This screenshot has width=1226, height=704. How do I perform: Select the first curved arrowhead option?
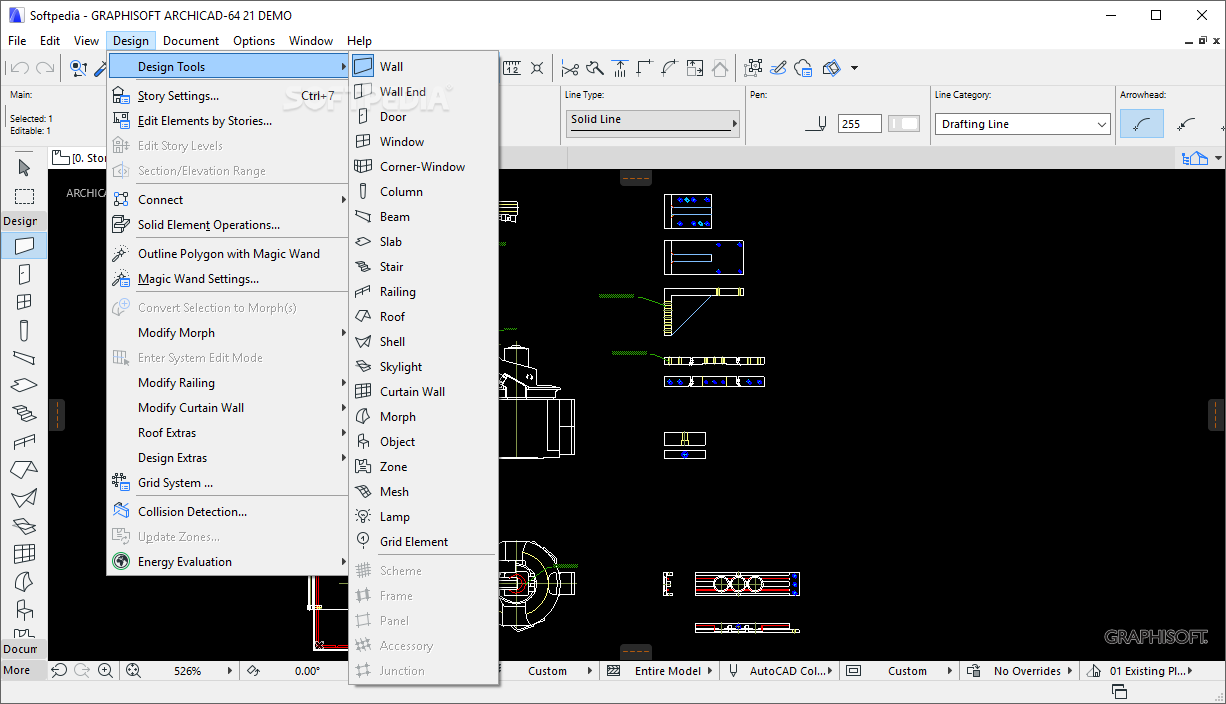click(1142, 124)
